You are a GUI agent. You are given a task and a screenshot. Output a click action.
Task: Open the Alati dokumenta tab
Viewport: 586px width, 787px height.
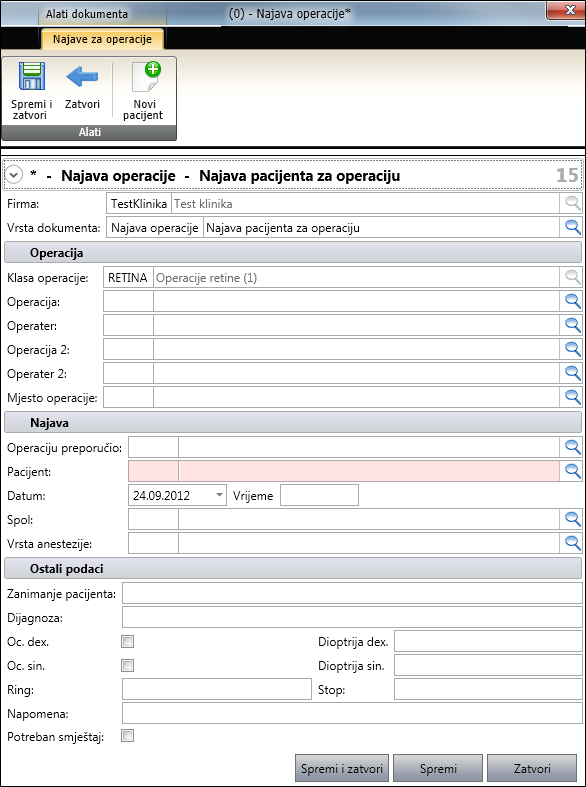(x=87, y=14)
